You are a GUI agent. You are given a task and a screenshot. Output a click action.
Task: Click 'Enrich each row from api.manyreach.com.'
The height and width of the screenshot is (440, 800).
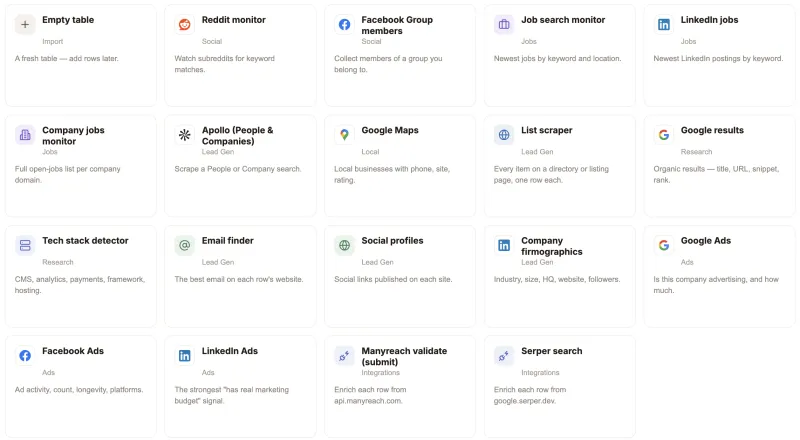(x=370, y=395)
